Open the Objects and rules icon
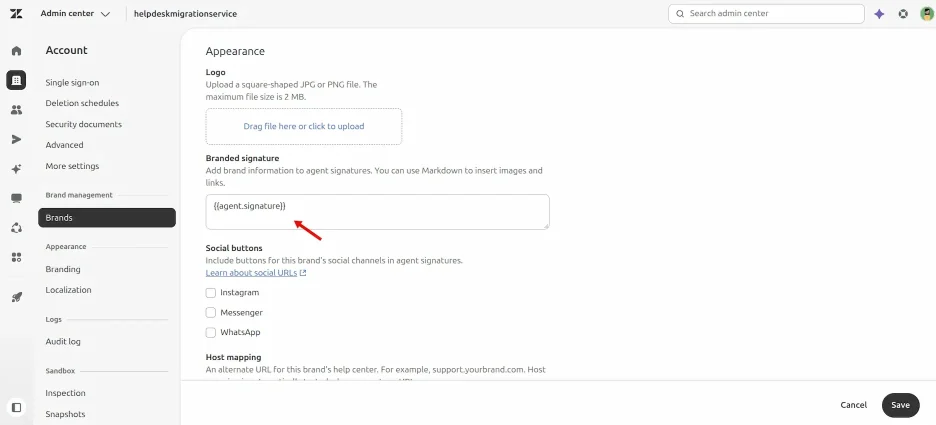Screen dimensions: 936x425 16,227
